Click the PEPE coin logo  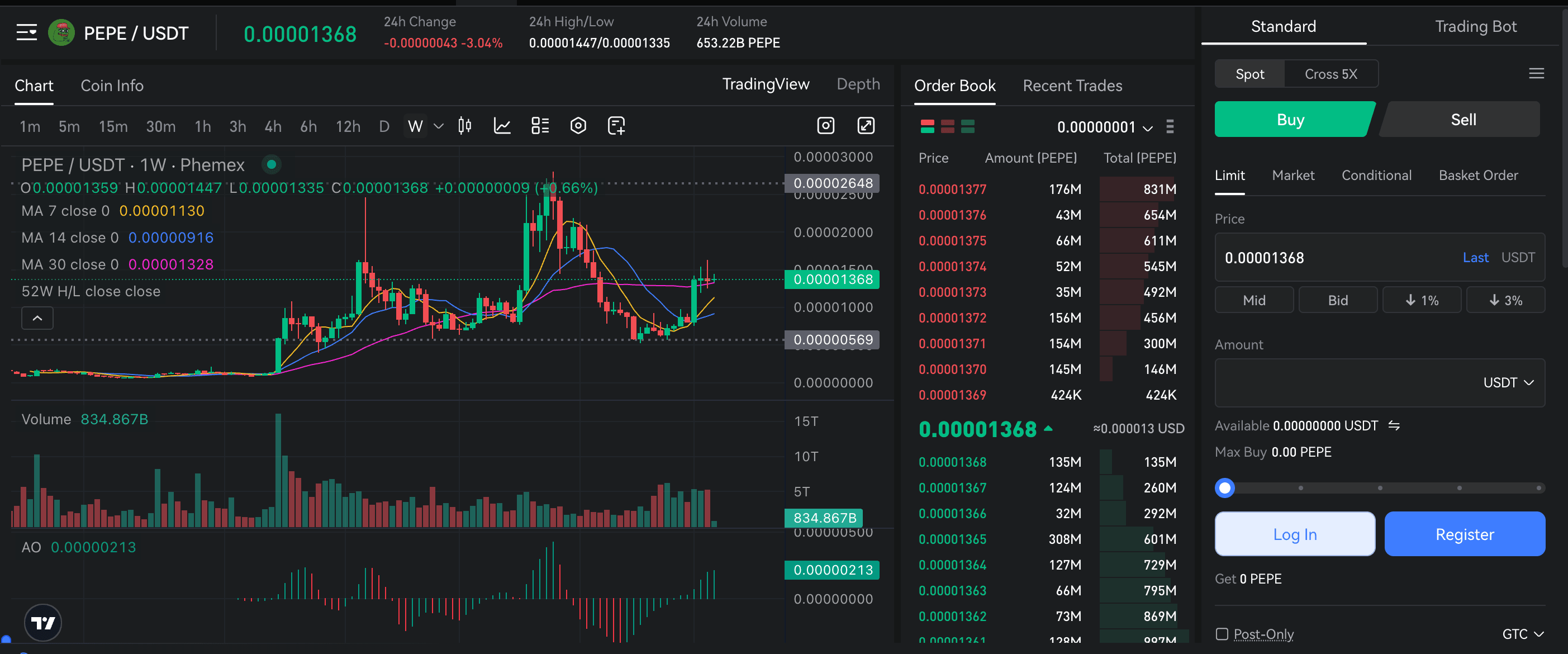click(61, 33)
